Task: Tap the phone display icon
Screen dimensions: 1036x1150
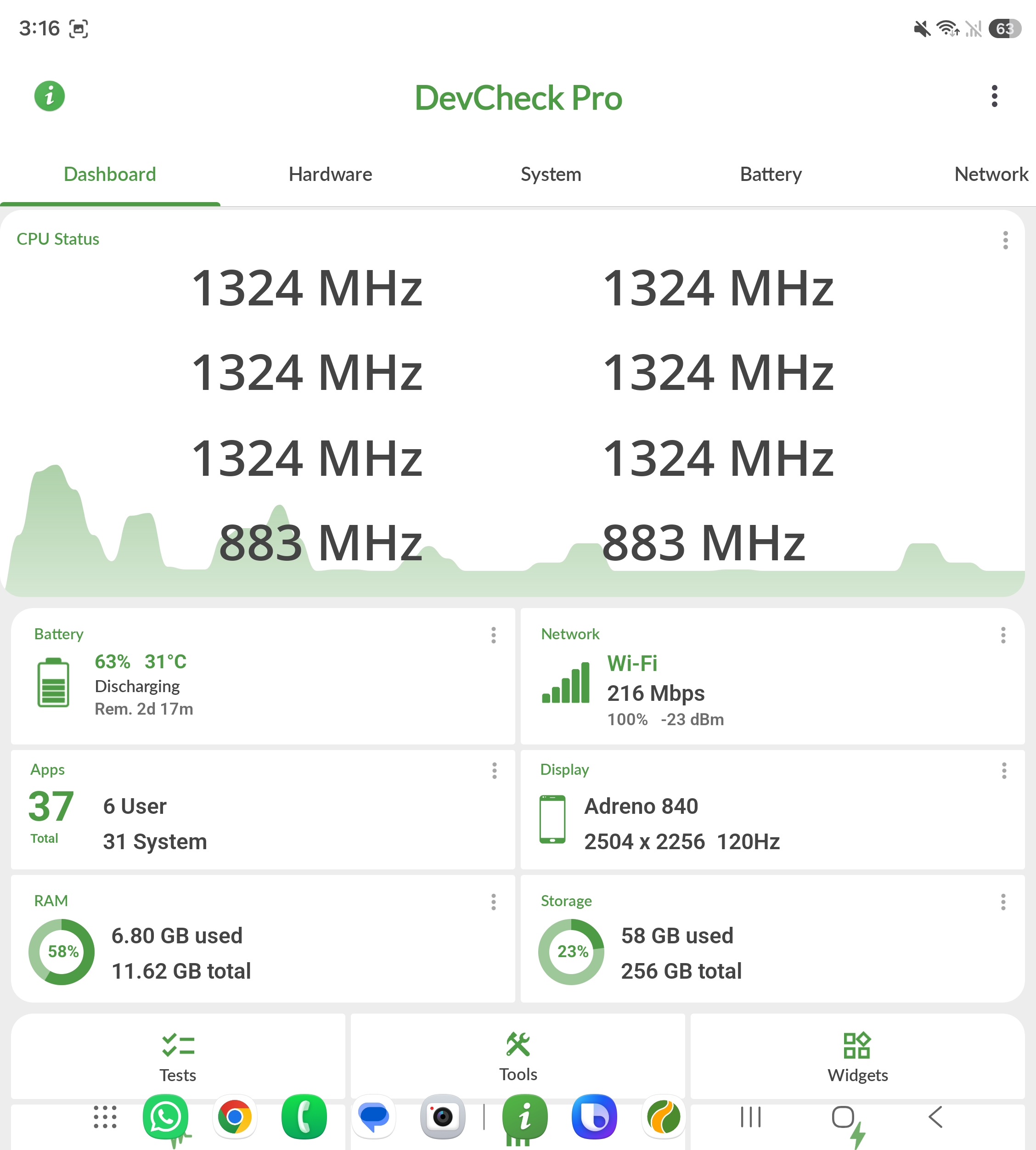Action: coord(552,819)
